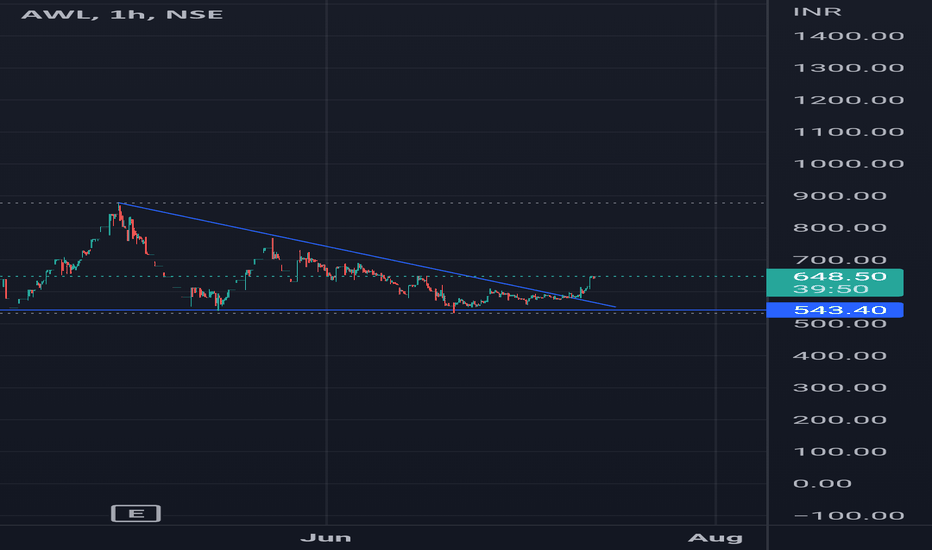Select the blue horizontal support line
Image resolution: width=932 pixels, height=550 pixels.
pos(383,310)
